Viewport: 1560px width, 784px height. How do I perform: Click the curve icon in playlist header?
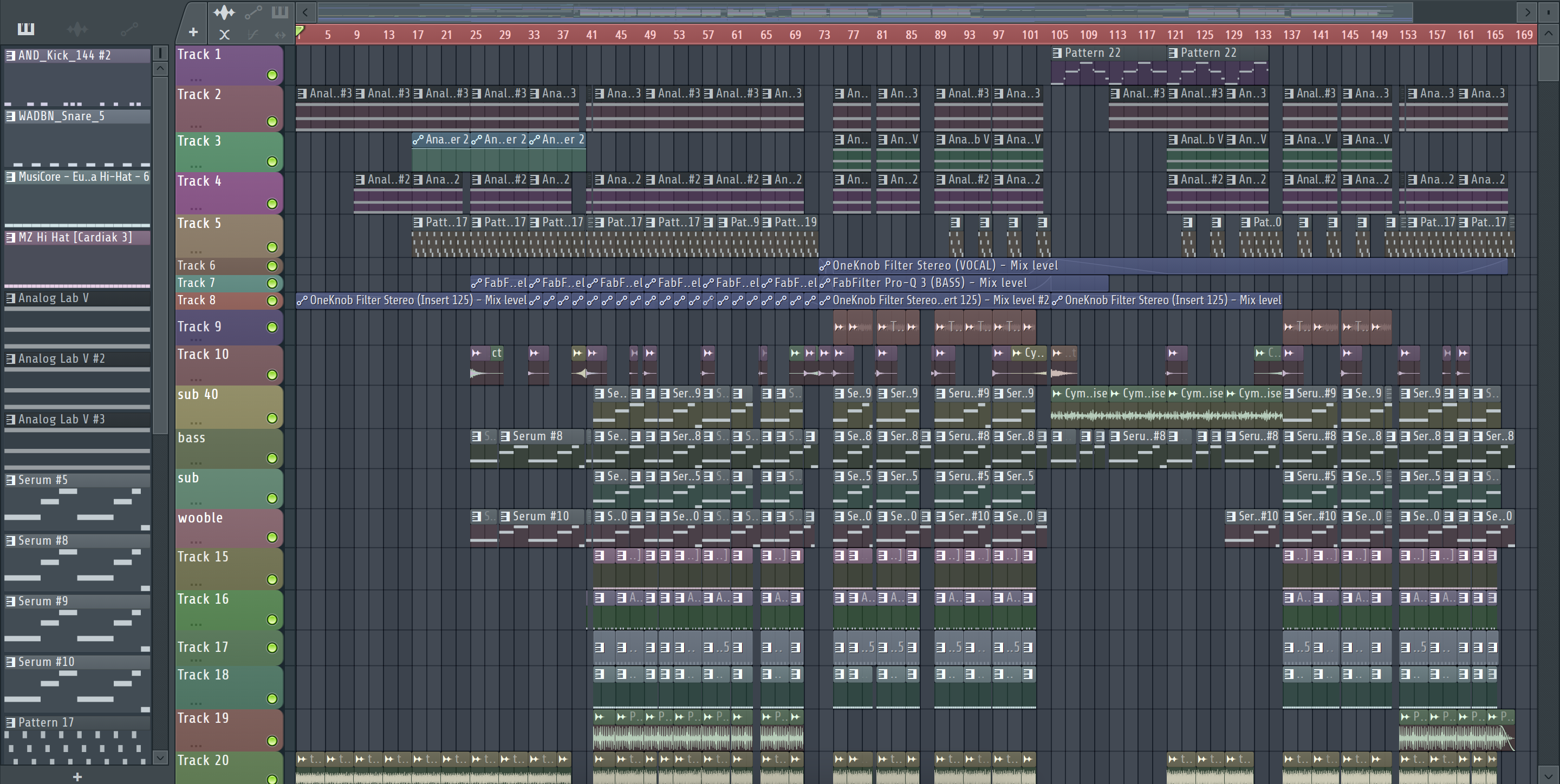(x=253, y=35)
